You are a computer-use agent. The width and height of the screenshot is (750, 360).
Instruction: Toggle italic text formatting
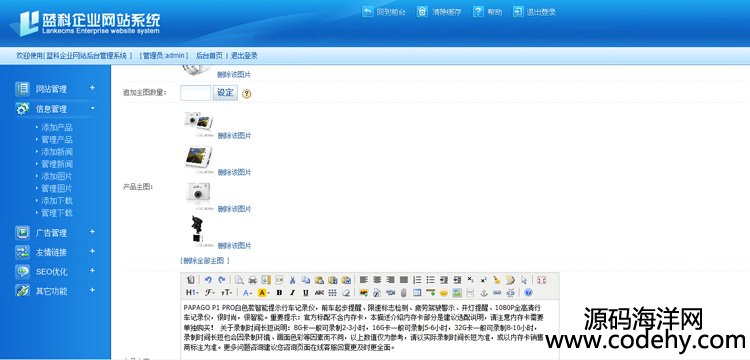pos(292,292)
